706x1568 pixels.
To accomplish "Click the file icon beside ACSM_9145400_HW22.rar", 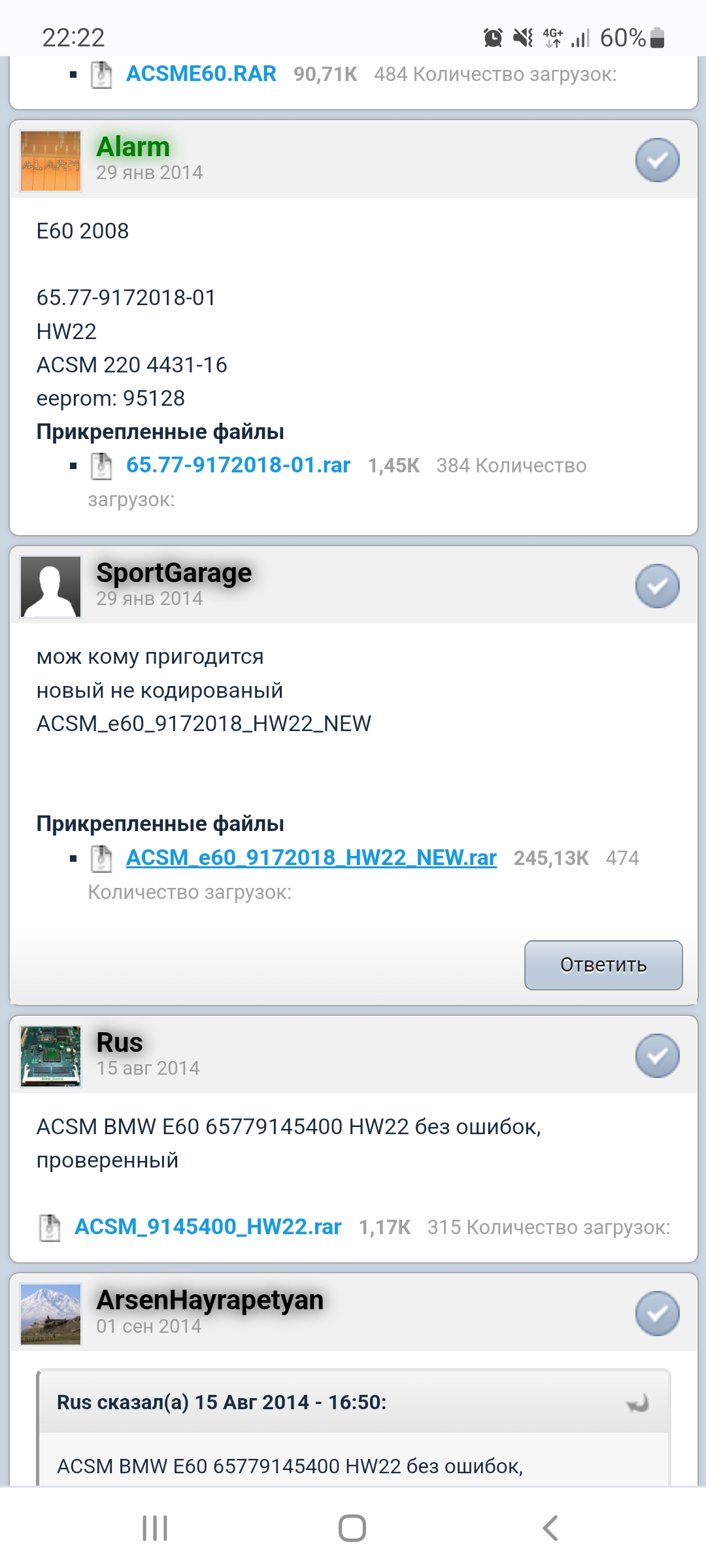I will [50, 1228].
